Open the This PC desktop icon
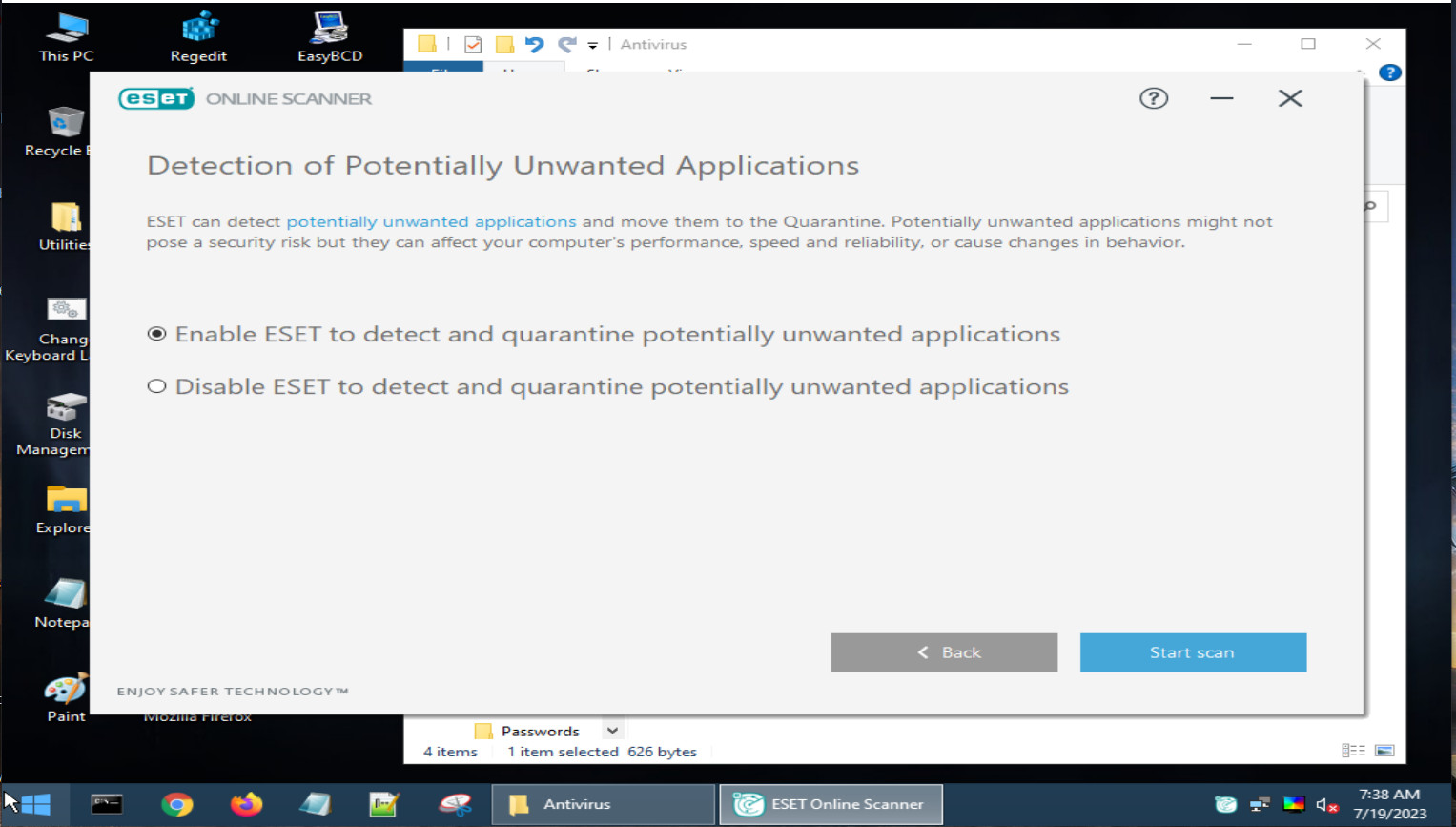1456x827 pixels. (66, 37)
